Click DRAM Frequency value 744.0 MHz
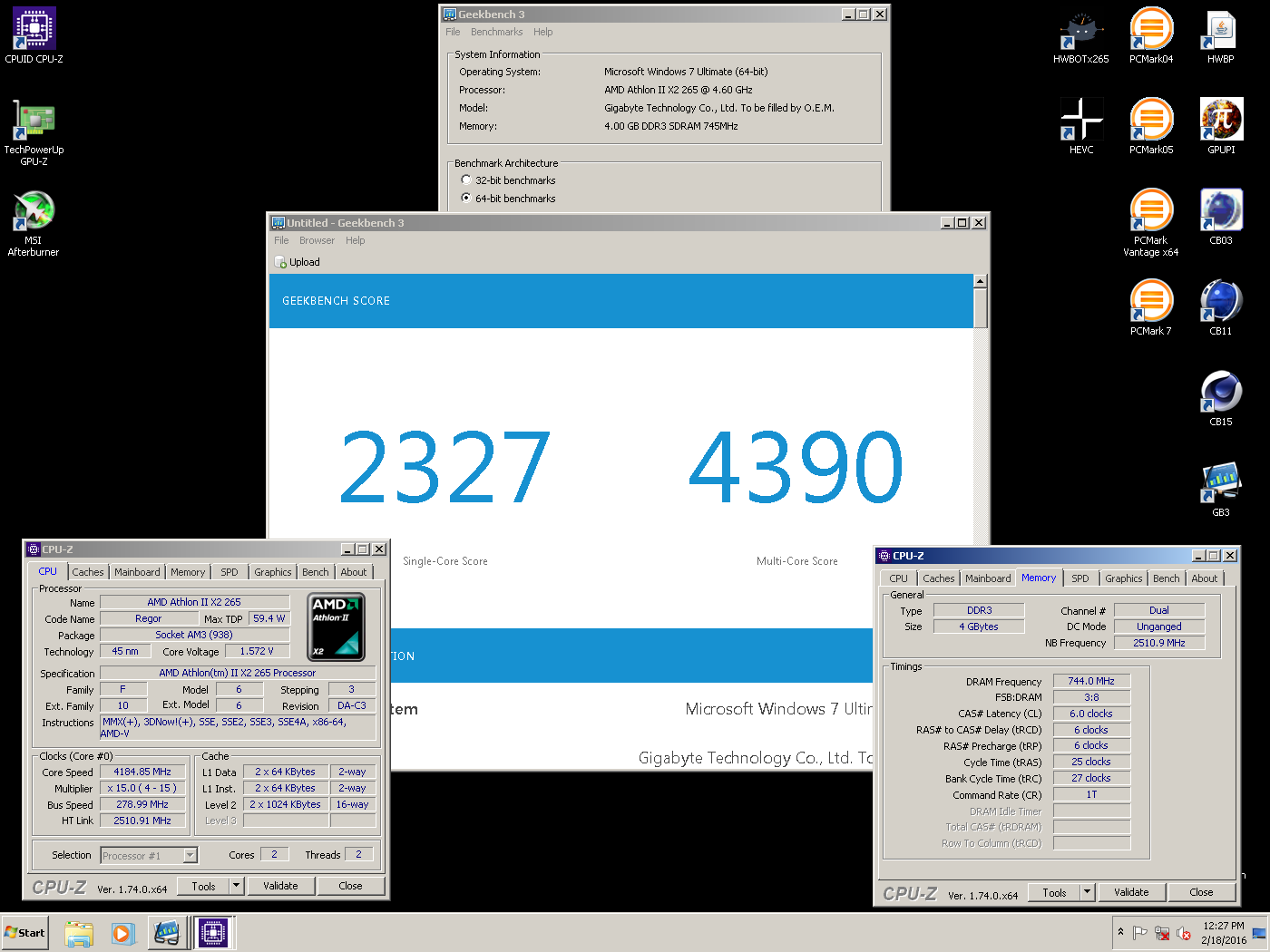Image resolution: width=1270 pixels, height=952 pixels. 1091,681
